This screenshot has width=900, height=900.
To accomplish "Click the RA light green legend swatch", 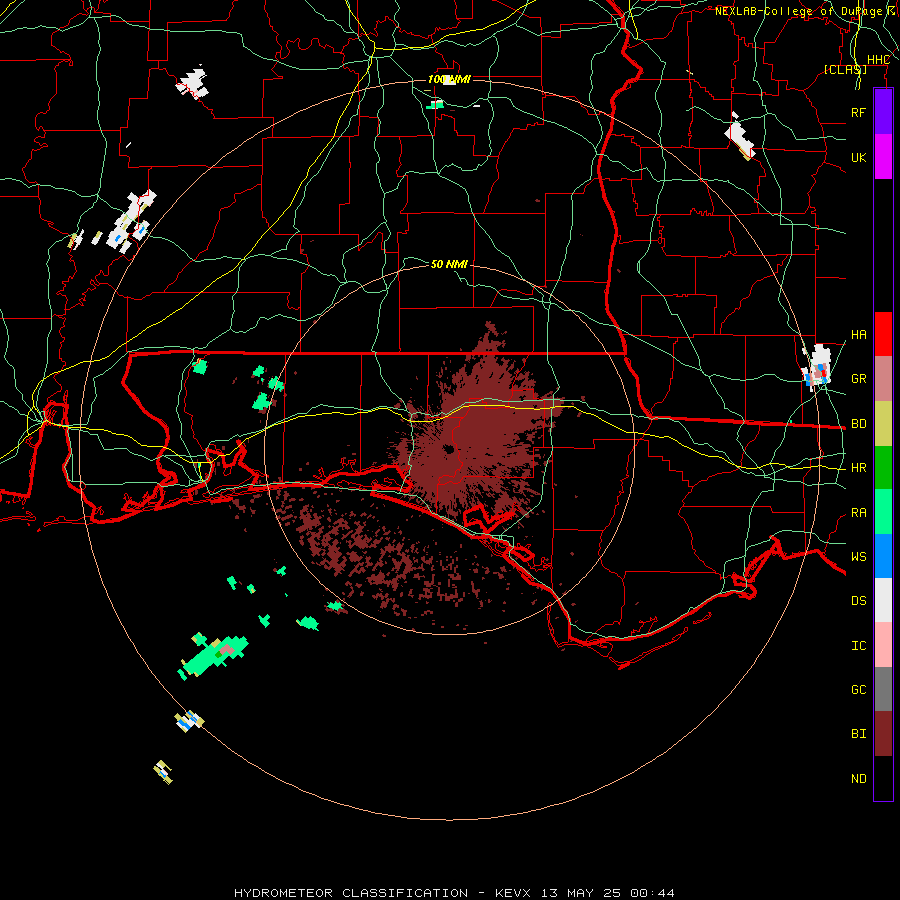I will click(x=883, y=512).
